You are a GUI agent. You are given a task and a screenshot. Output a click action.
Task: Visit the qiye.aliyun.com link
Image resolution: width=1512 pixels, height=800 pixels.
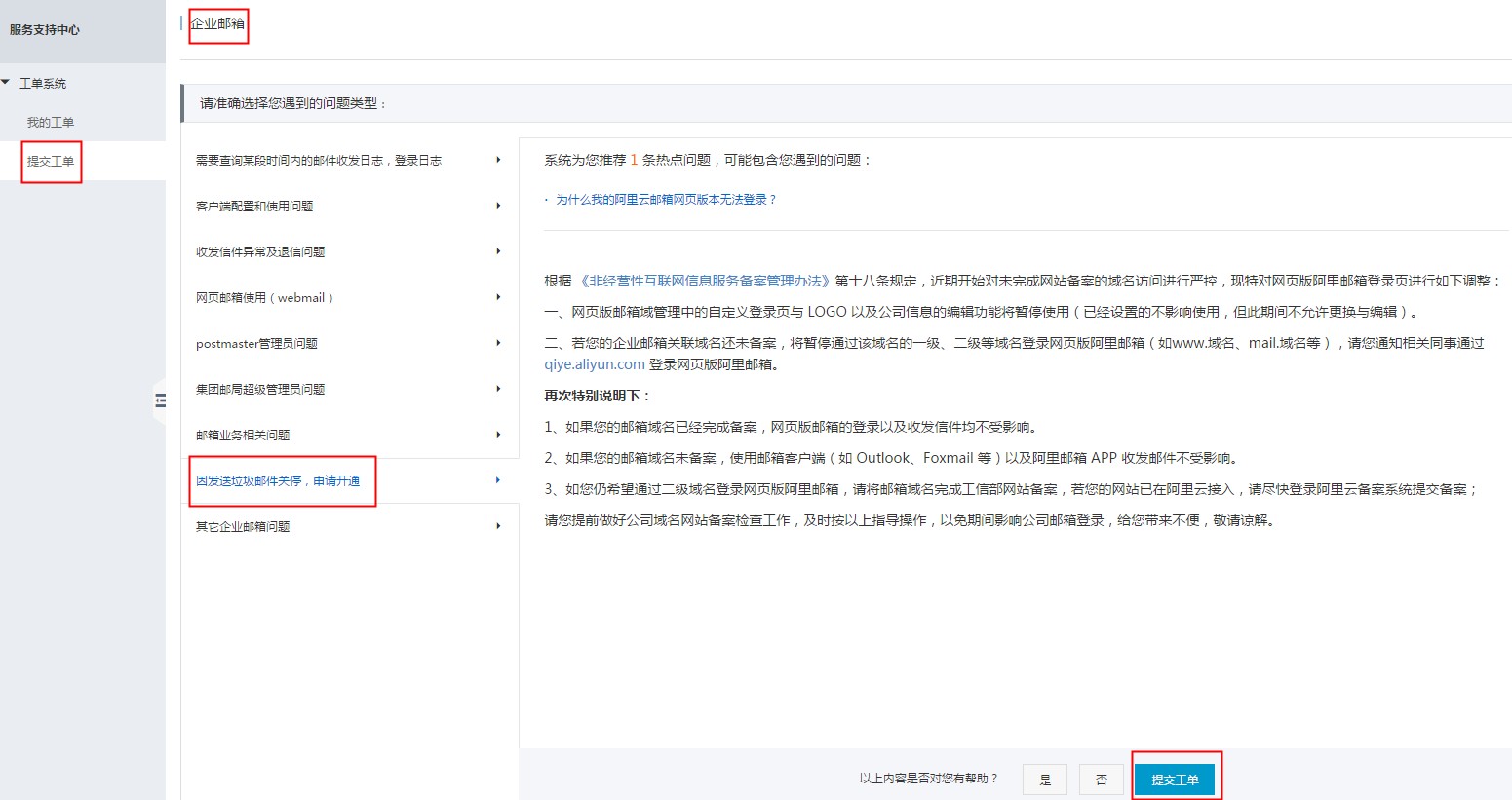(595, 364)
